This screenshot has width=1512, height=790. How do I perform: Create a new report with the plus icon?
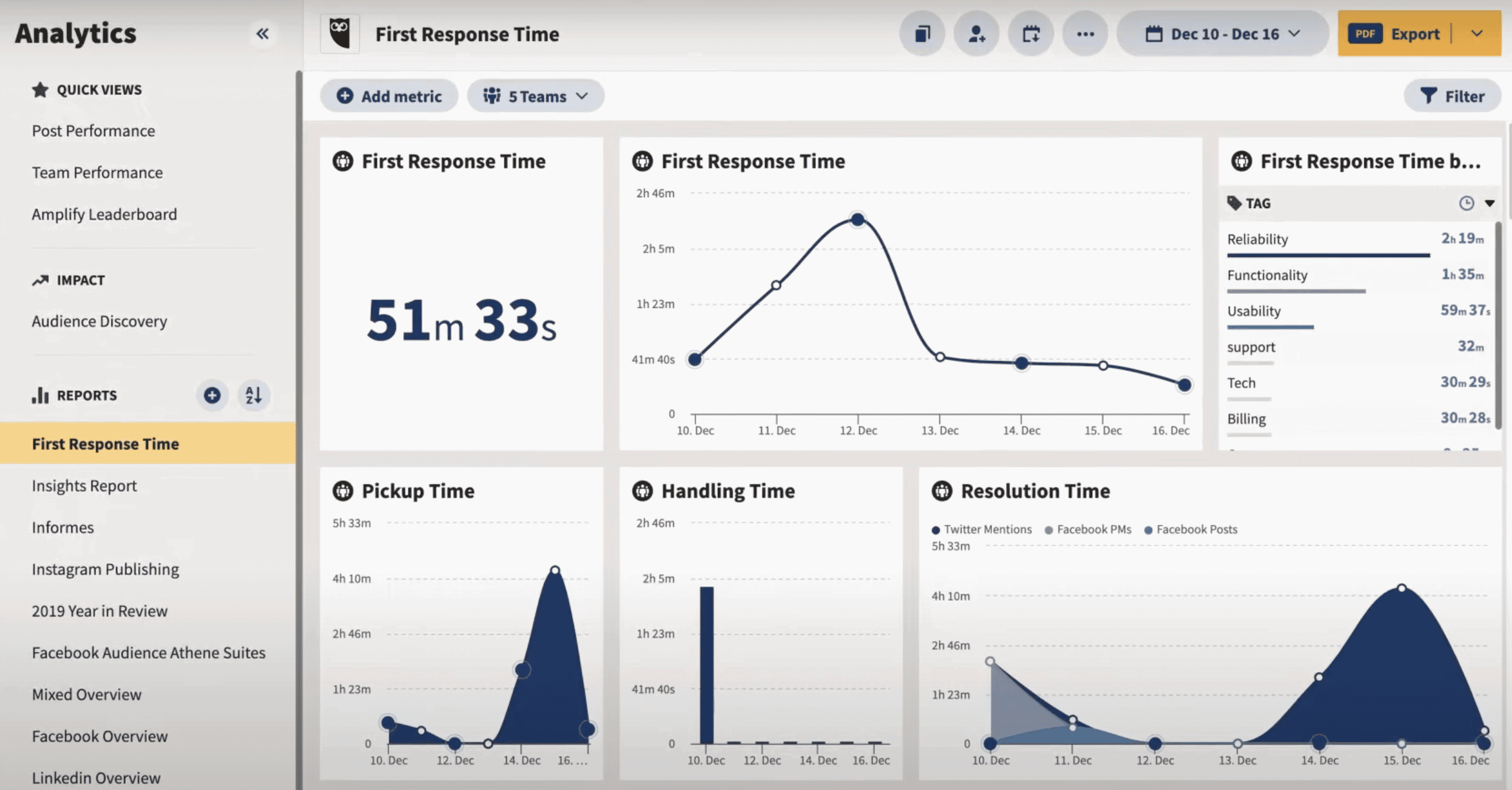212,395
